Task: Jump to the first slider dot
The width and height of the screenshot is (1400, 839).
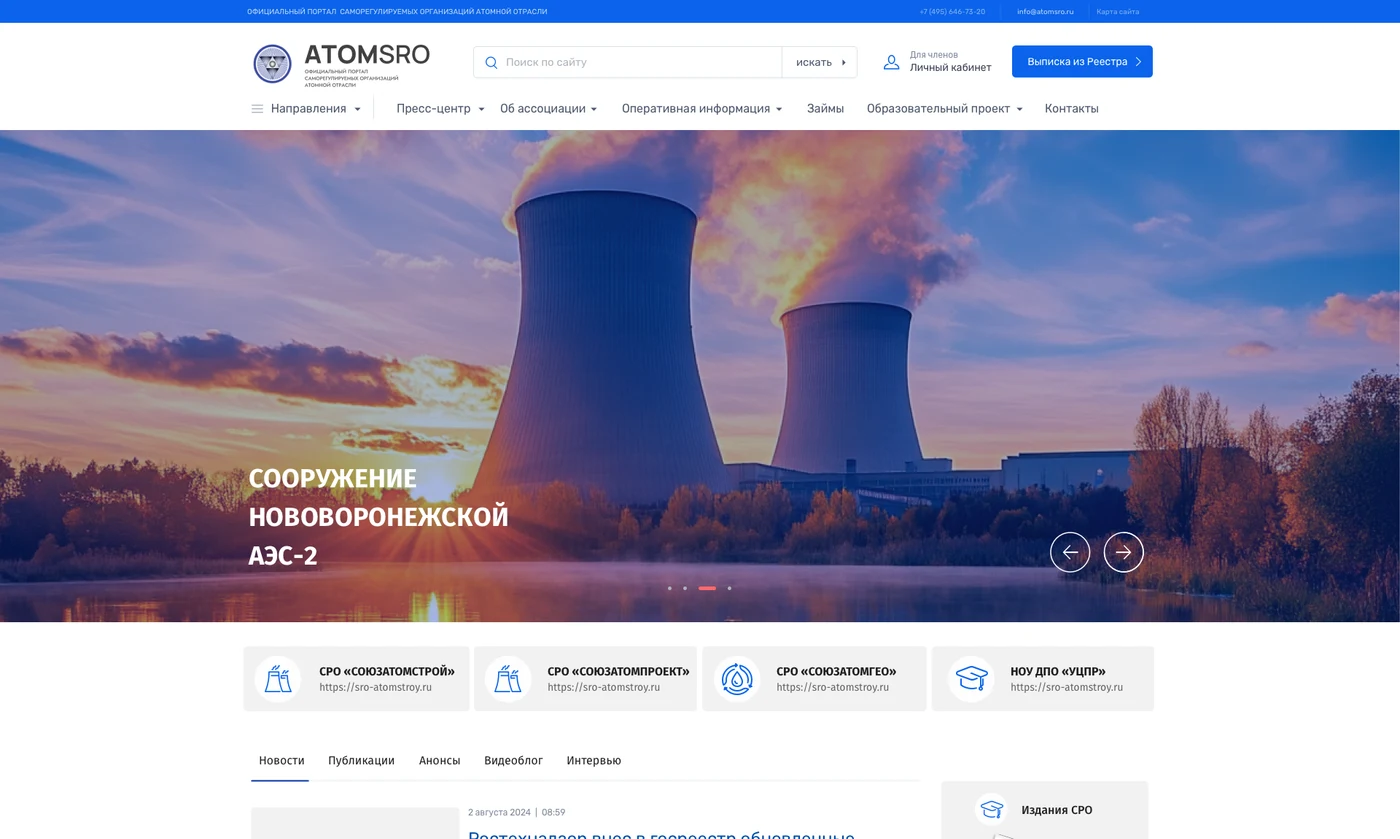Action: 670,588
